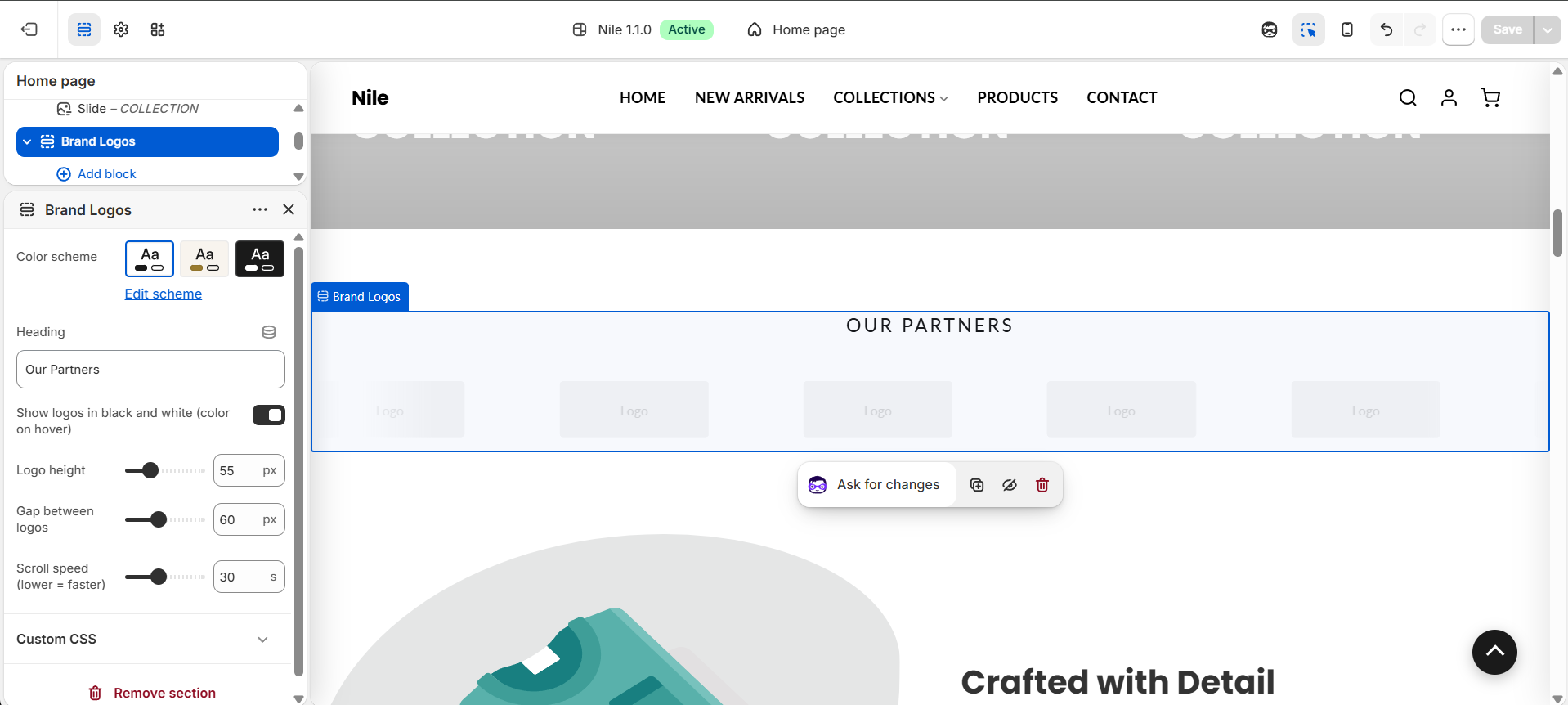Click the Edit scheme link

[164, 294]
